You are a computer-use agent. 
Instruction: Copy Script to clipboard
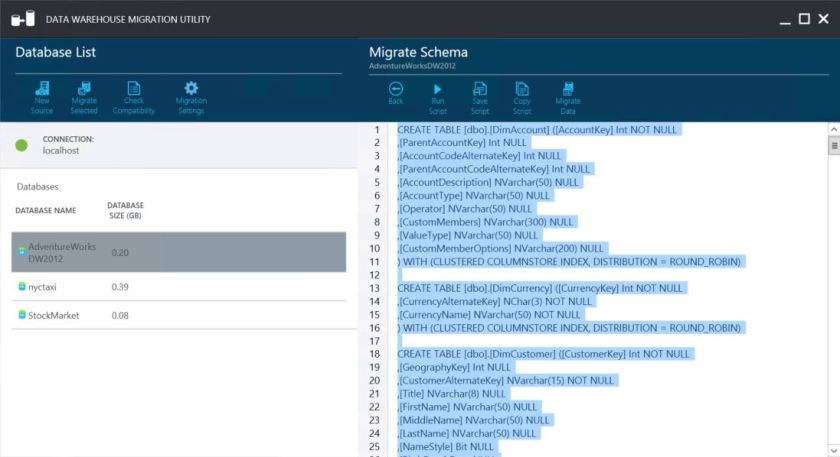click(522, 98)
